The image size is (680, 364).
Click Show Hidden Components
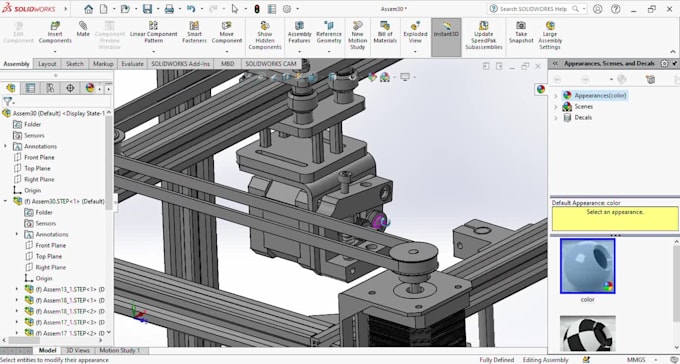coord(265,36)
